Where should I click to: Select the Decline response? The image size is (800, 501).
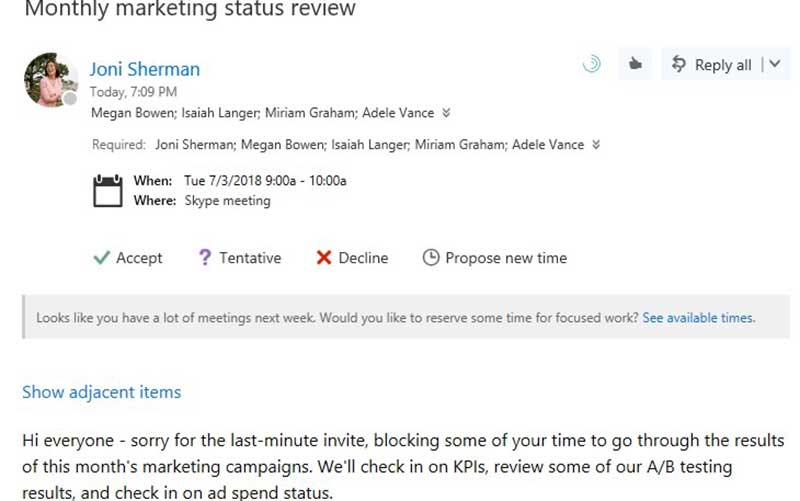tap(363, 258)
